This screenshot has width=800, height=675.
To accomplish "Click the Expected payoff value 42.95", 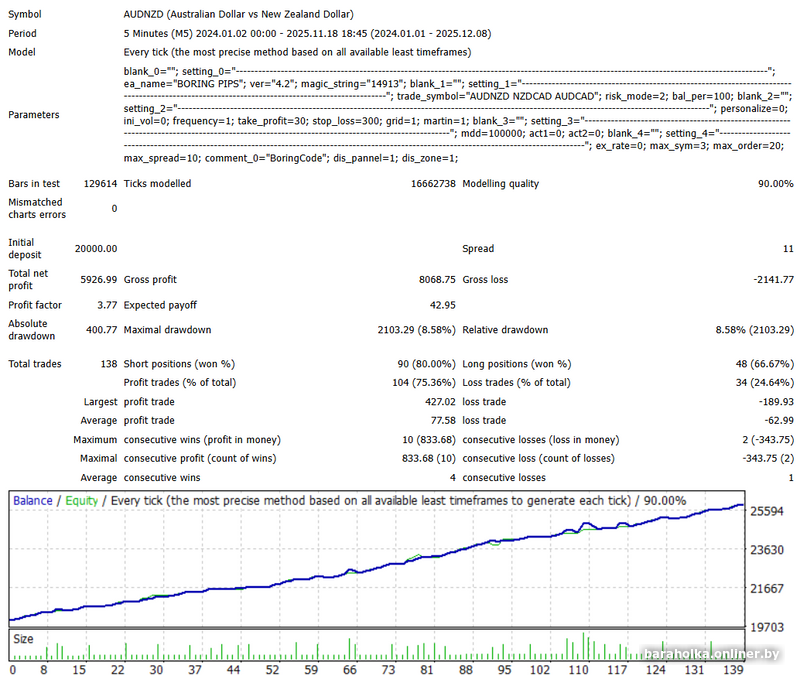I will click(x=442, y=305).
